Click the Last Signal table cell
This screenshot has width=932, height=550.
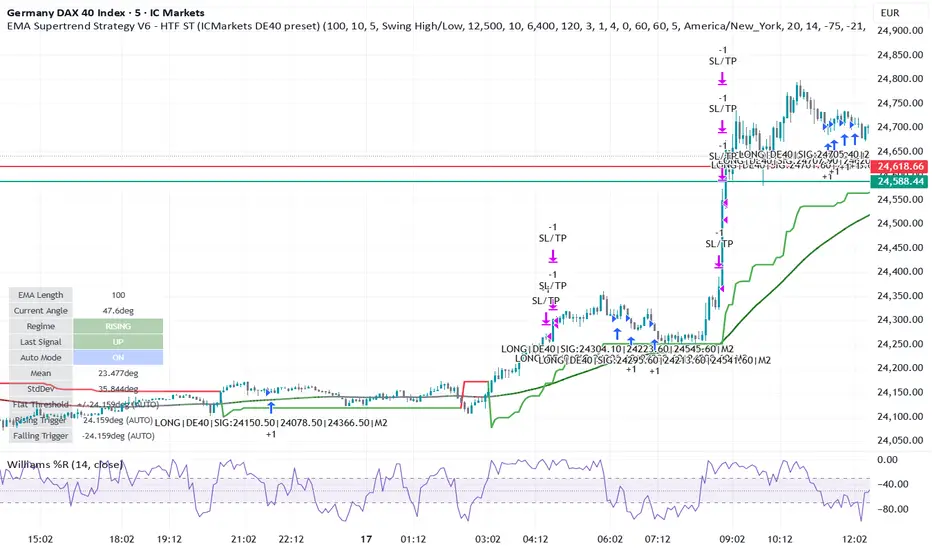coord(40,342)
